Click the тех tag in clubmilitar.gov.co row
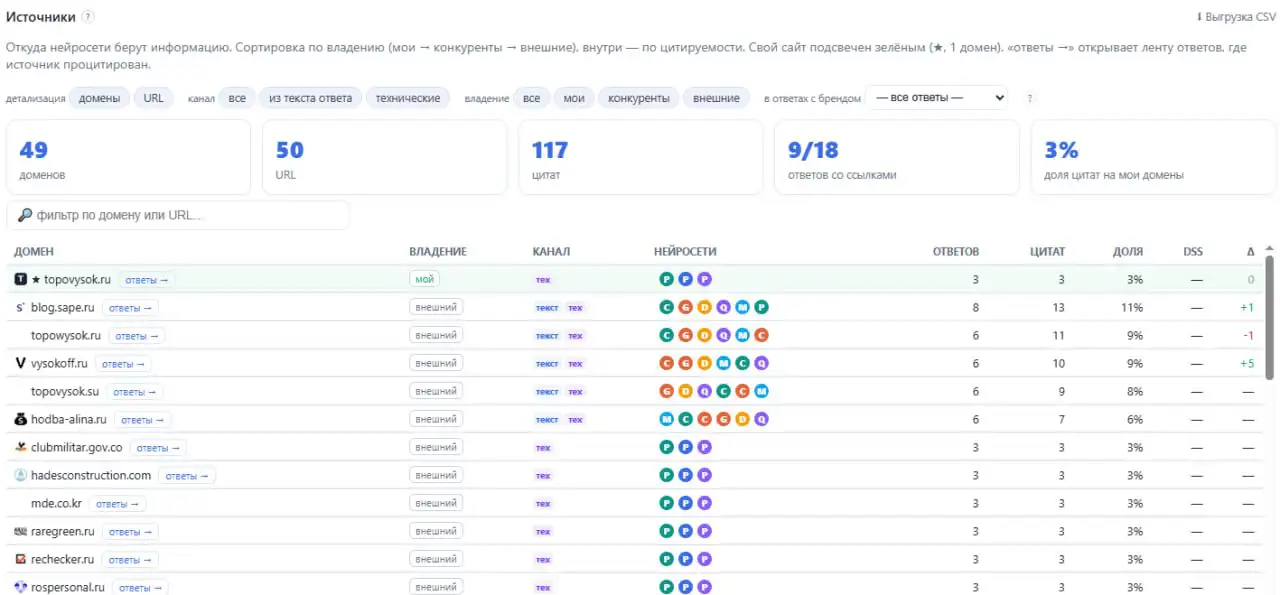The image size is (1280, 595). 543,448
